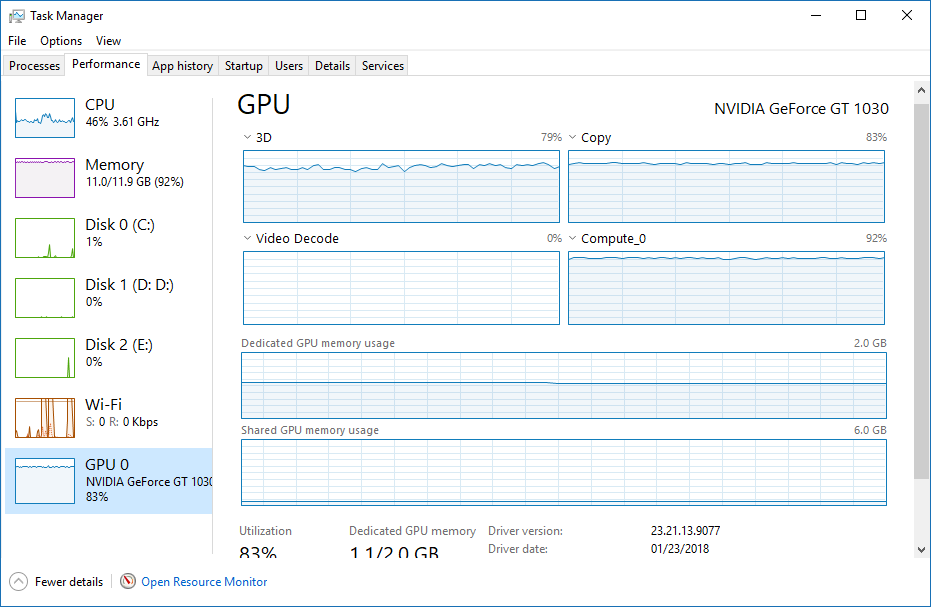Select the Disk 1 (D: D:) graph icon
931x607 pixels.
(x=45, y=298)
